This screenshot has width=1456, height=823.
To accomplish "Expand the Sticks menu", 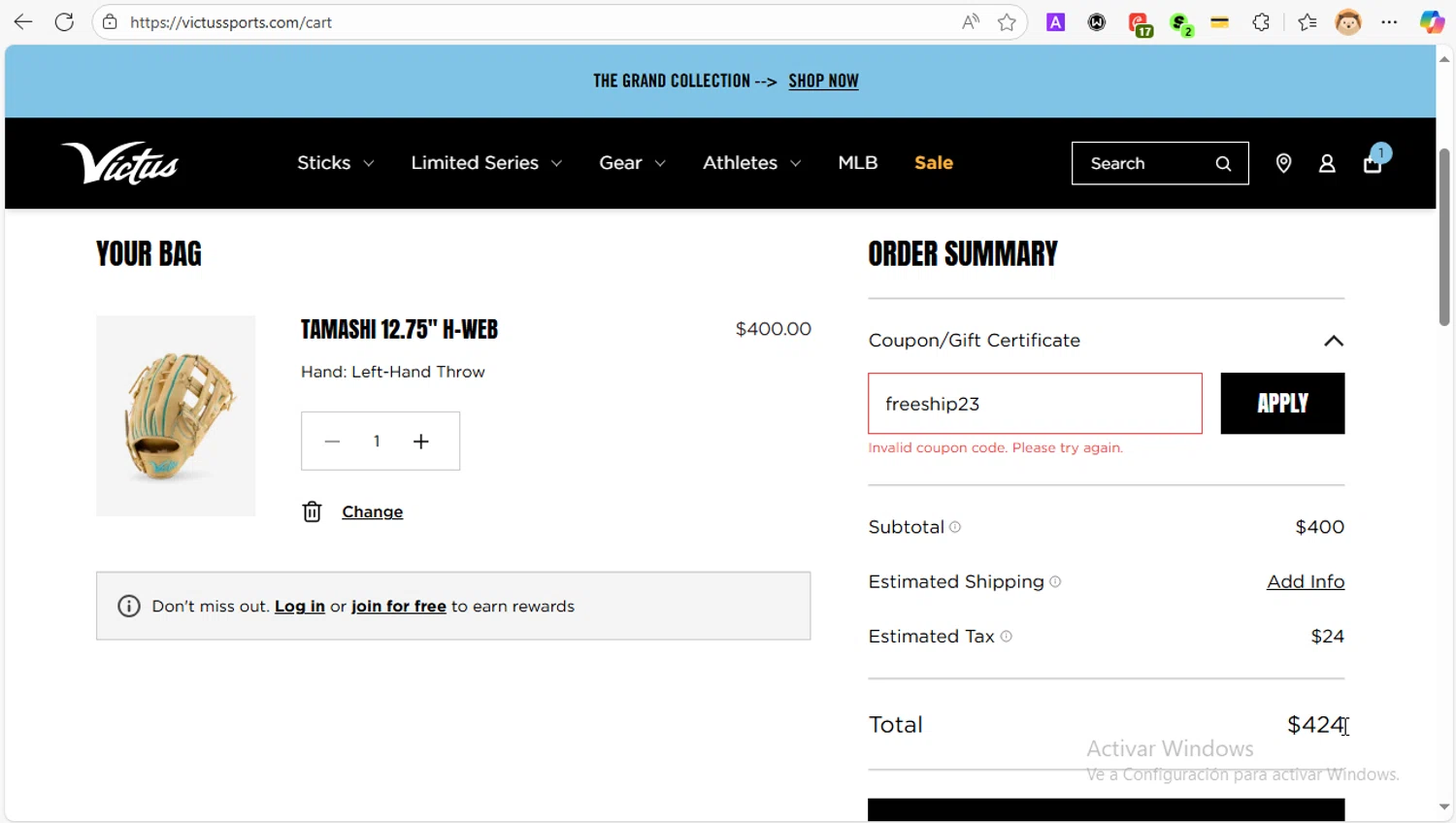I will click(335, 163).
